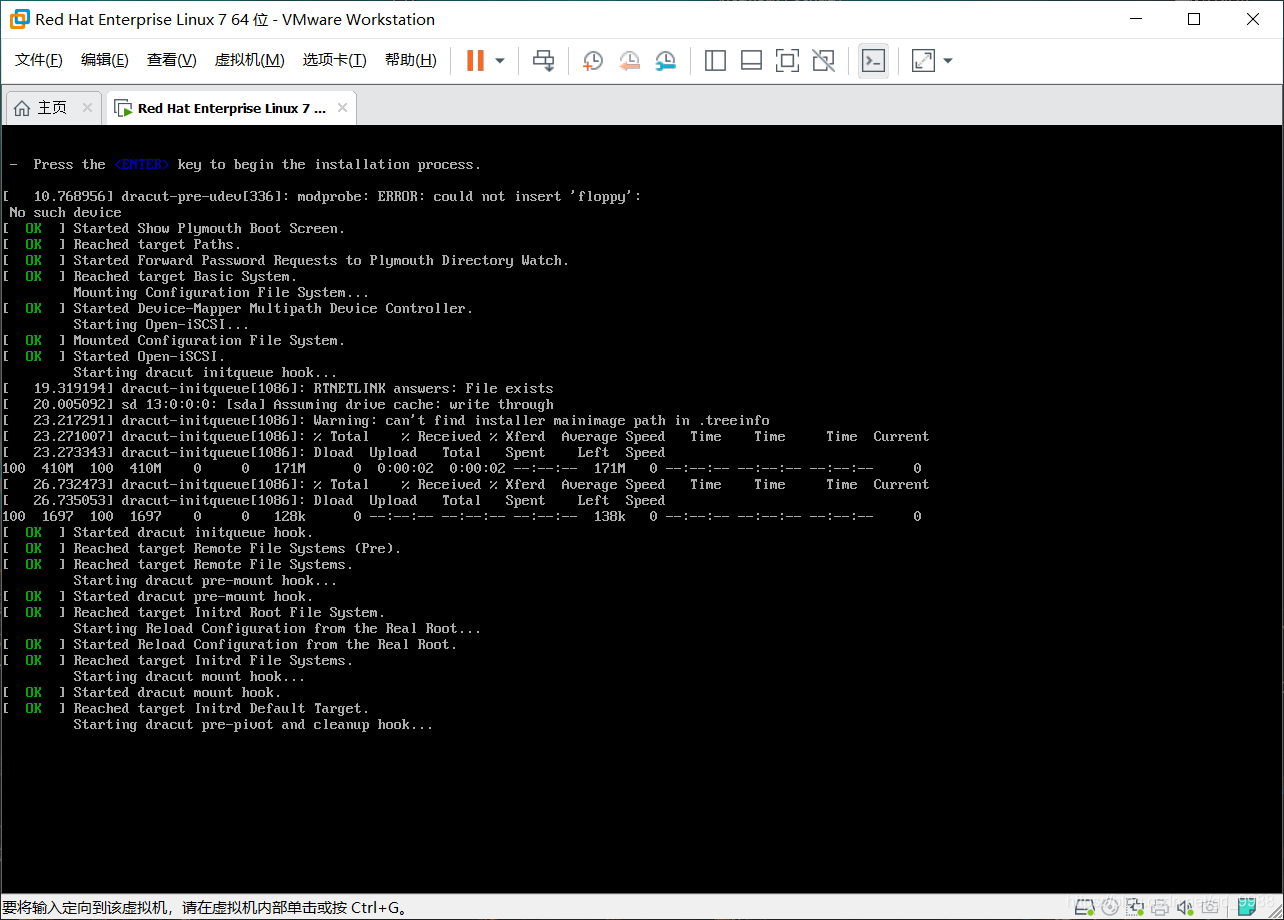Click 'Started Show Plymouth Boot Screen' line
1284x920 pixels.
pyautogui.click(x=209, y=228)
